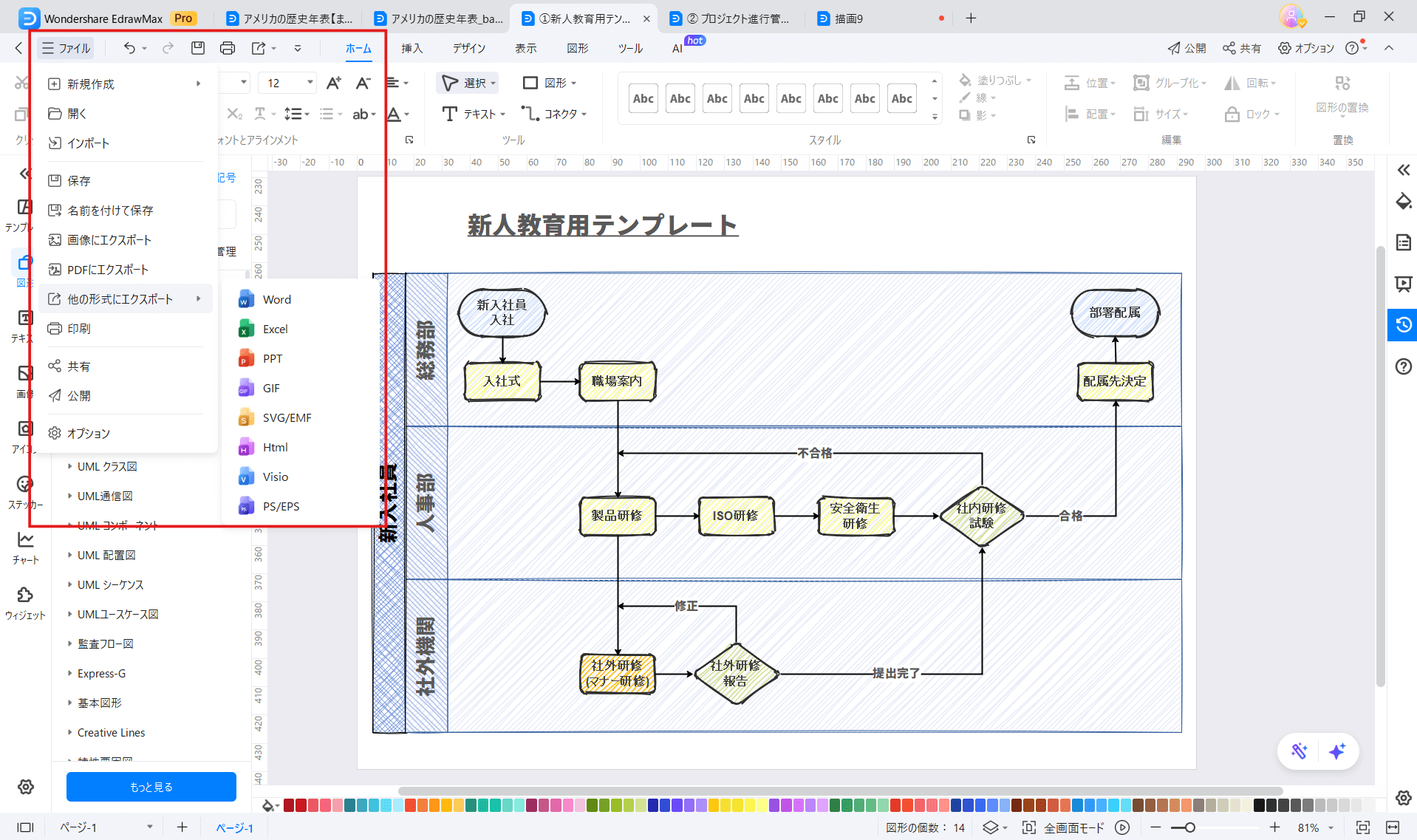Add a new page with plus button
Viewport: 1417px width, 840px height.
pos(182,827)
